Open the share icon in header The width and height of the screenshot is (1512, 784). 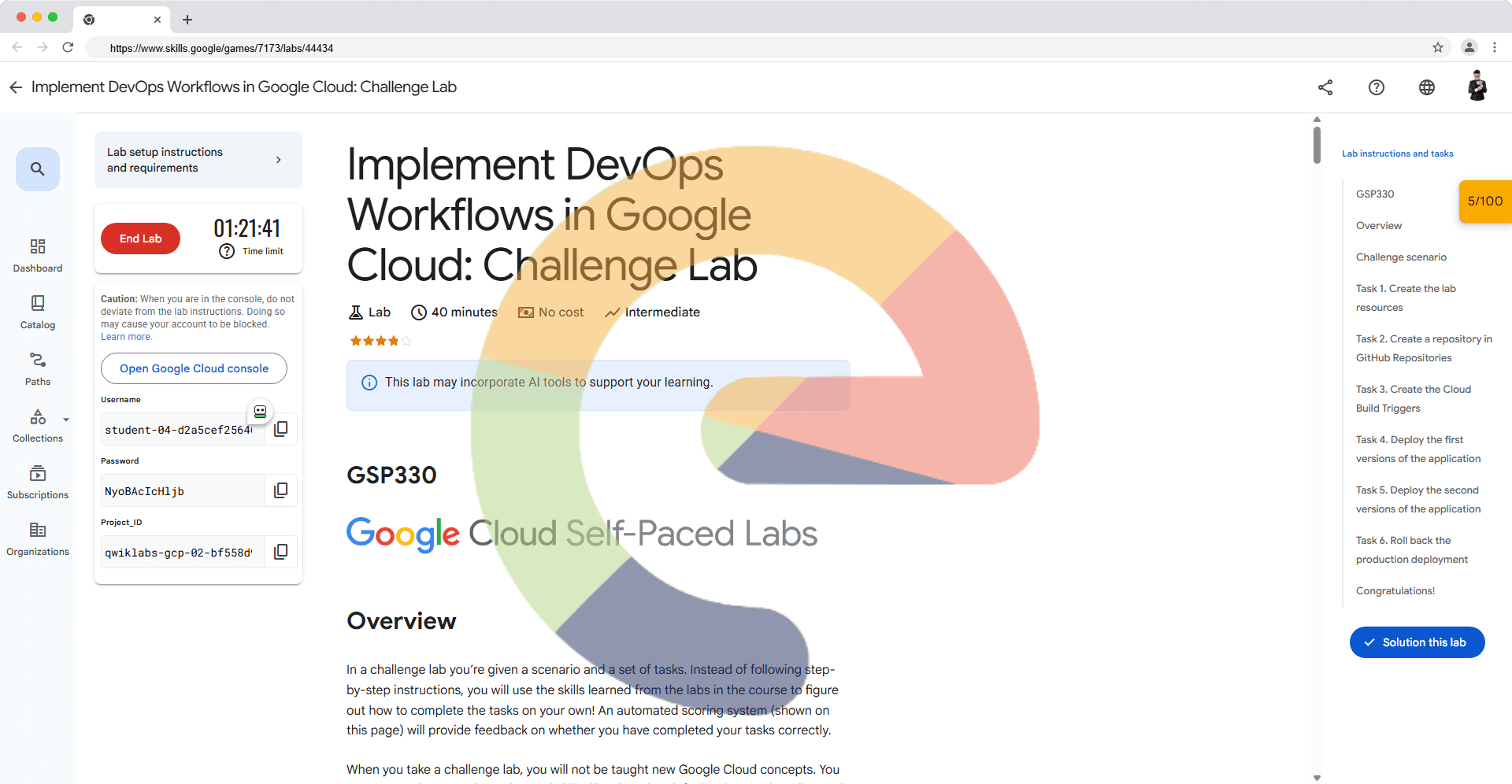point(1325,87)
